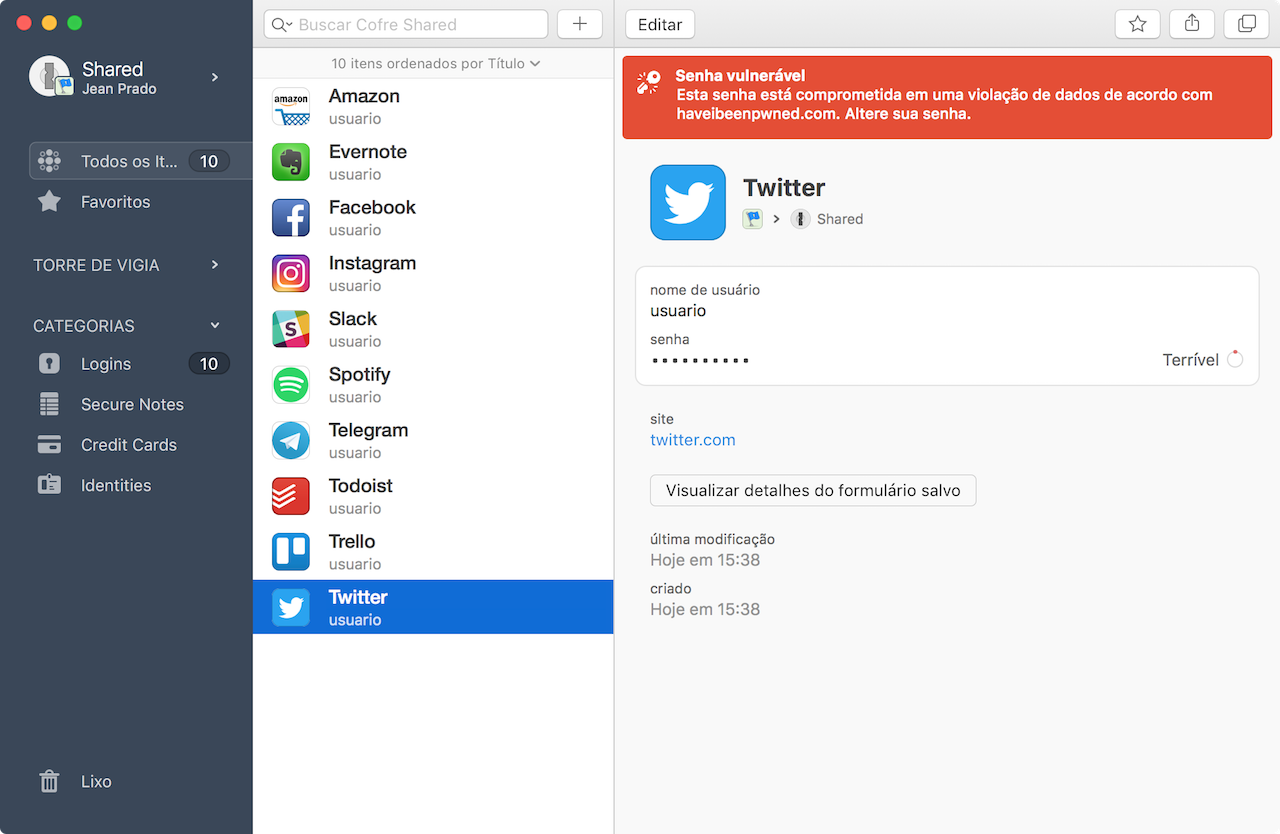Image resolution: width=1280 pixels, height=834 pixels.
Task: Click the duplicate windows icon in toolbar
Action: click(1246, 24)
